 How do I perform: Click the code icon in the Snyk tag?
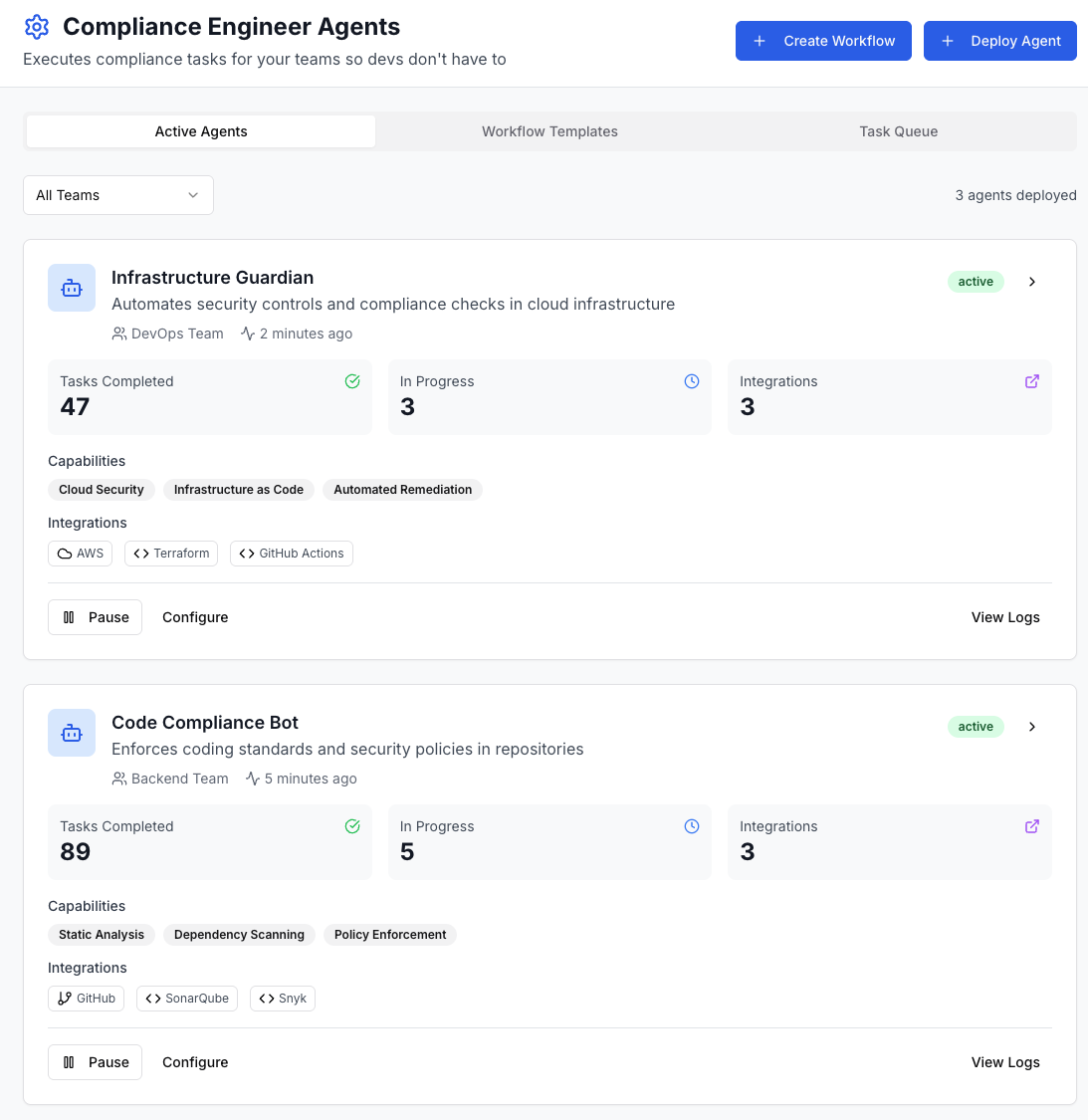(267, 999)
